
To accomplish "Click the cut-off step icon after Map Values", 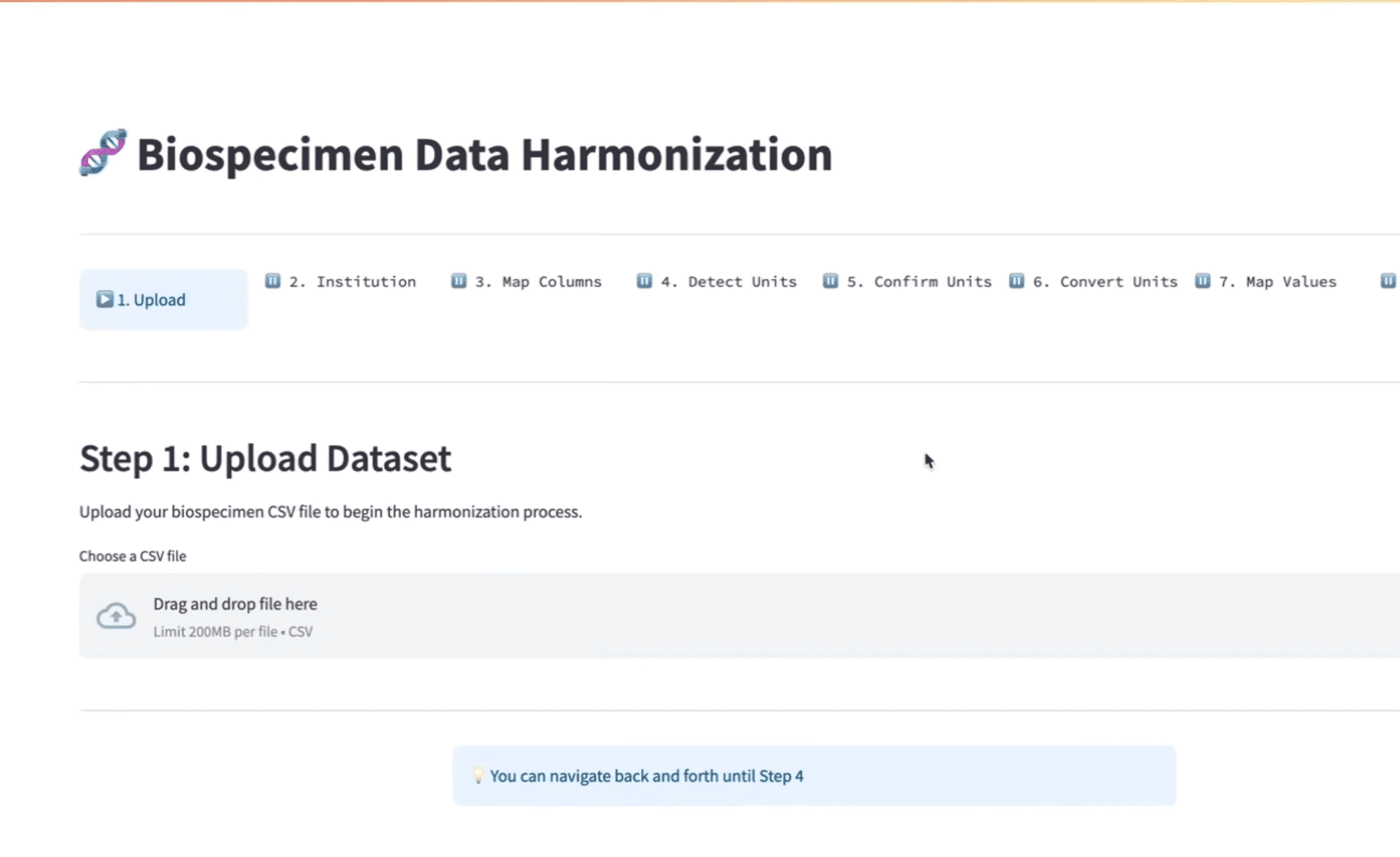I will tap(1387, 281).
